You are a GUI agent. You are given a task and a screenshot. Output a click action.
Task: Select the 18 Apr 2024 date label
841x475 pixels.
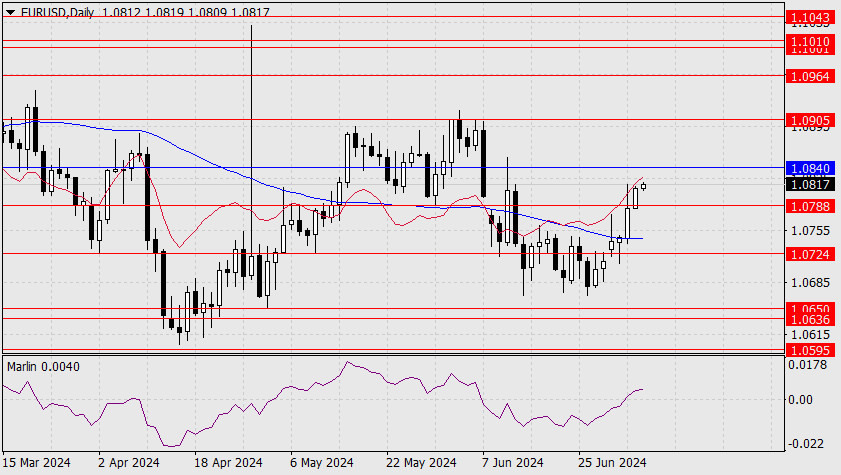tap(228, 463)
